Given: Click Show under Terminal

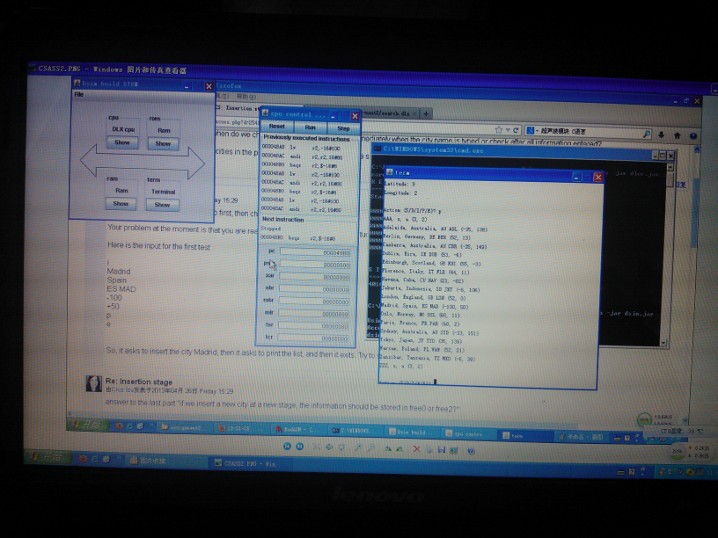Looking at the screenshot, I should [x=162, y=205].
